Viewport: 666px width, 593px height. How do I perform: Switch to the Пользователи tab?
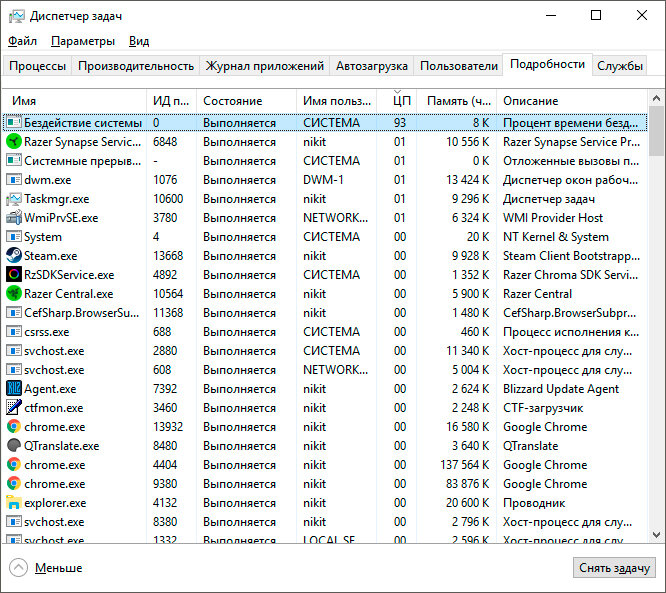point(459,66)
